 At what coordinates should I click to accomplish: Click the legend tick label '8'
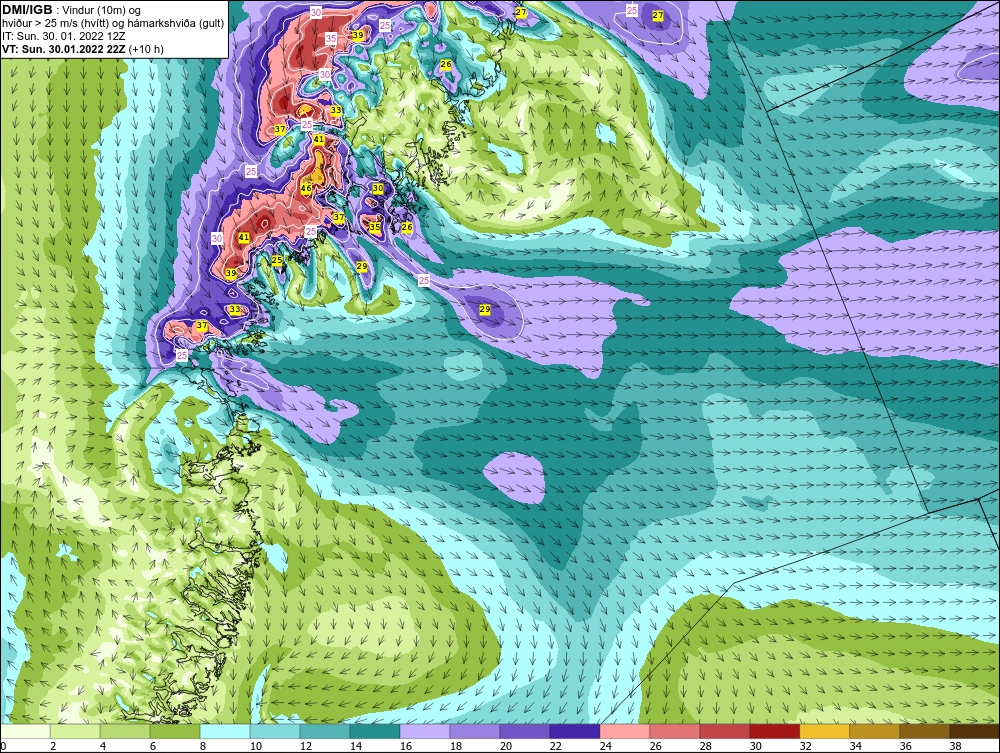pos(203,746)
